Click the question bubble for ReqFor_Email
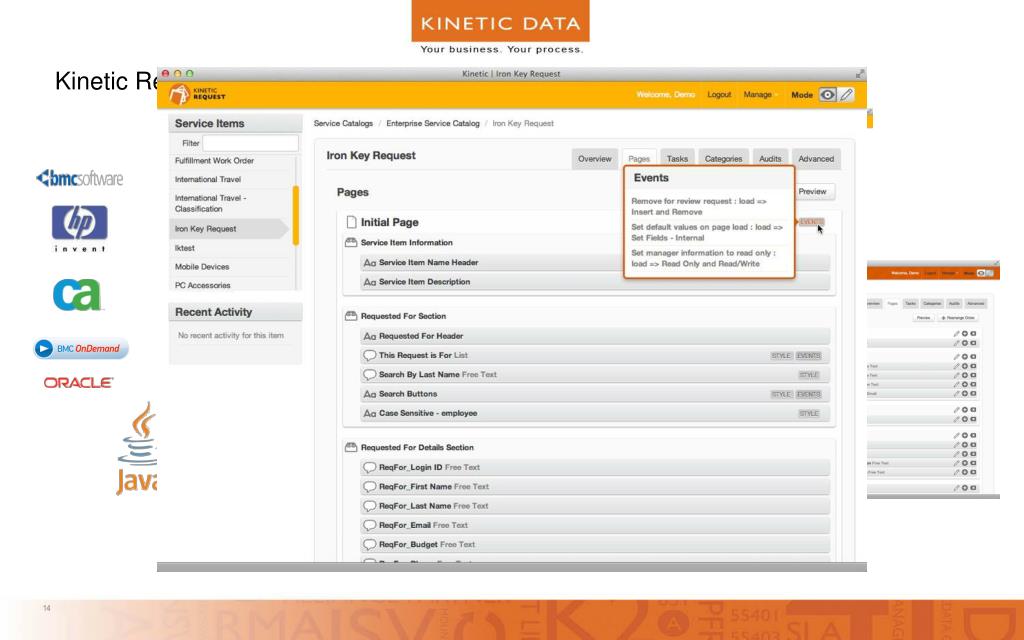The width and height of the screenshot is (1024, 640). [370, 525]
